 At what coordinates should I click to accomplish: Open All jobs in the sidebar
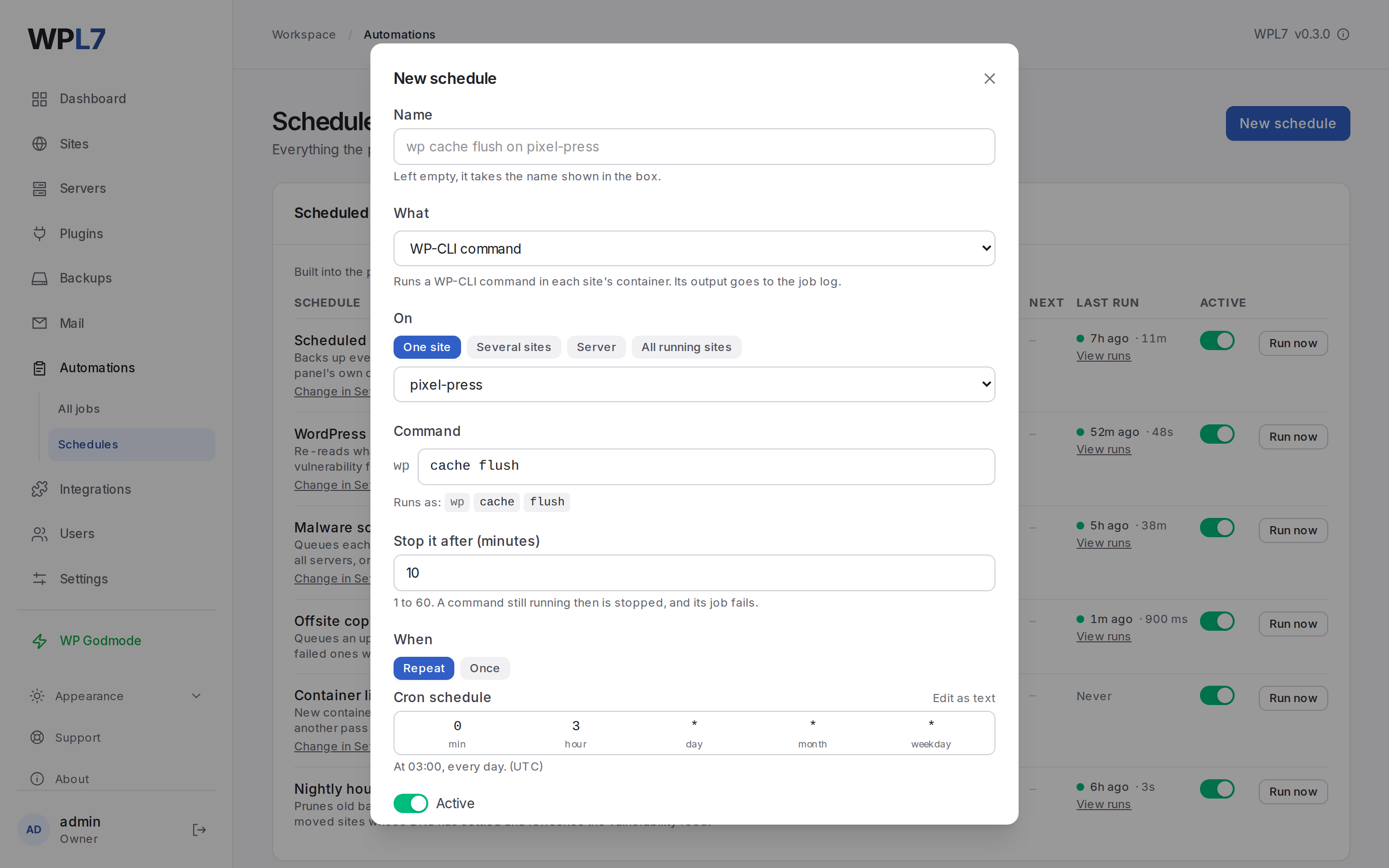pos(79,409)
